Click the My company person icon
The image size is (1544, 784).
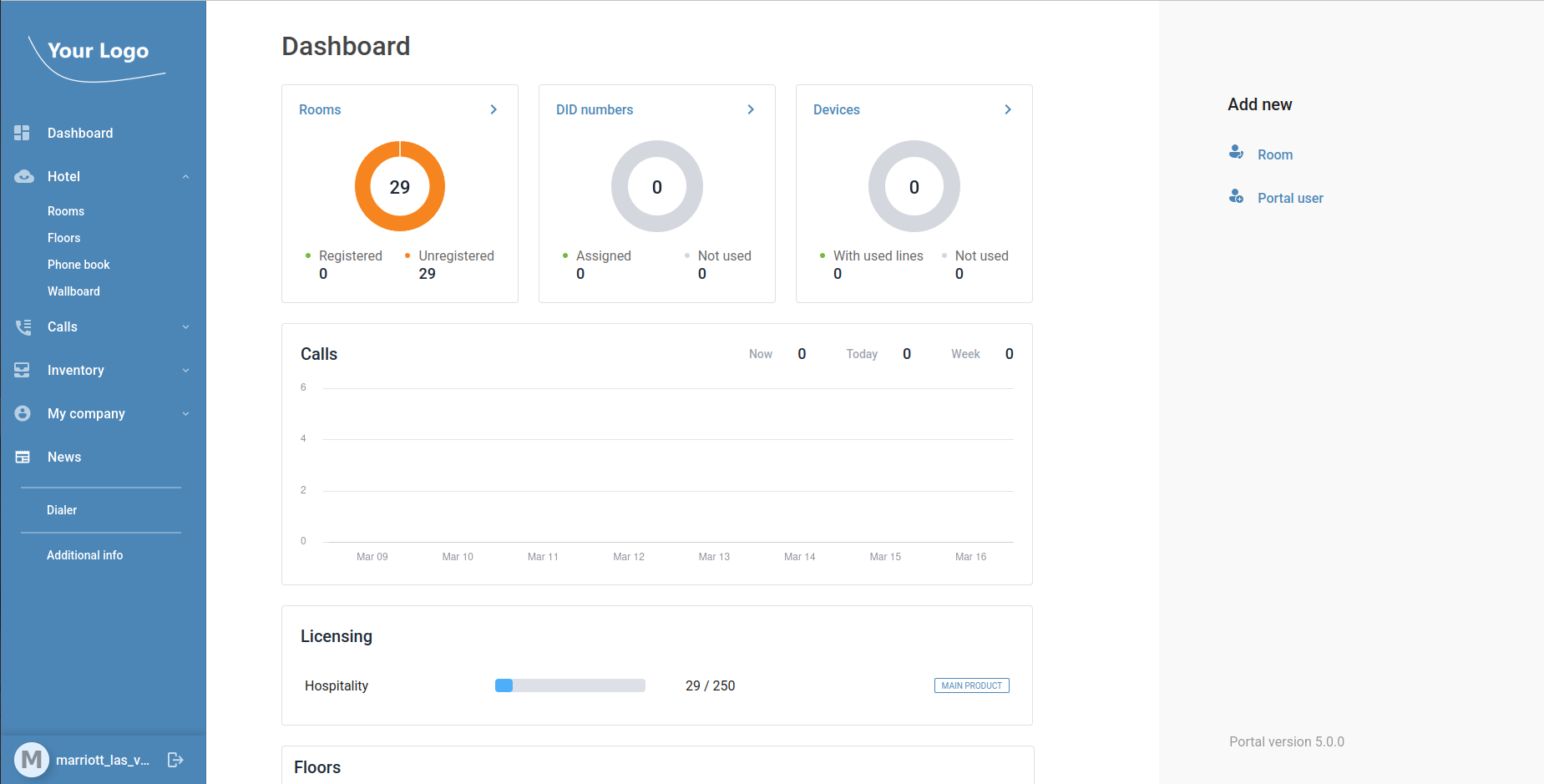[23, 413]
